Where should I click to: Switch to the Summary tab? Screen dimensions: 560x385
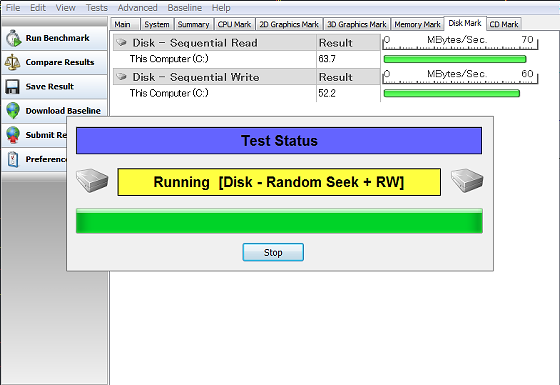[x=194, y=24]
